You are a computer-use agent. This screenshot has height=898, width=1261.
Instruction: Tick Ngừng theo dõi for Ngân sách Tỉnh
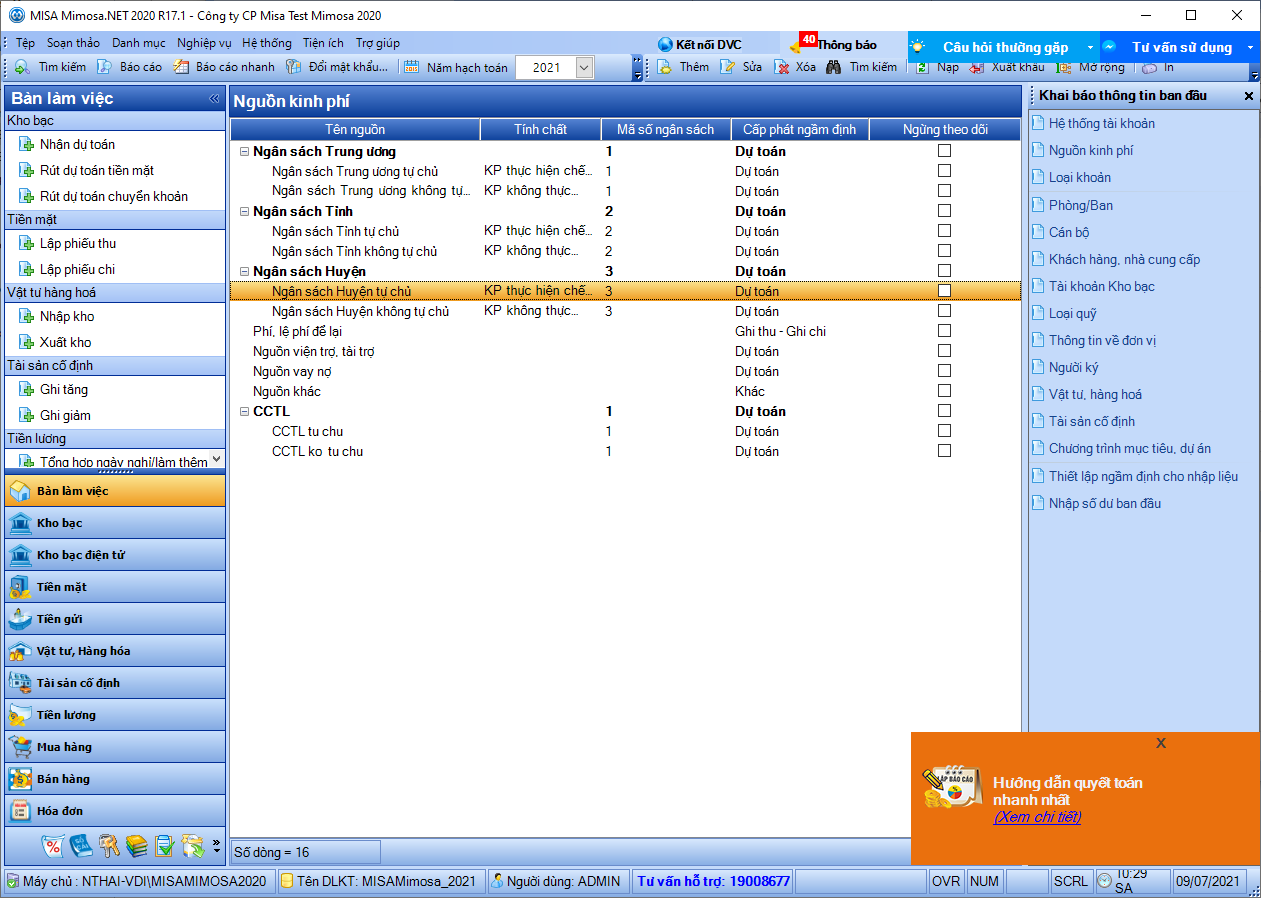coord(944,211)
